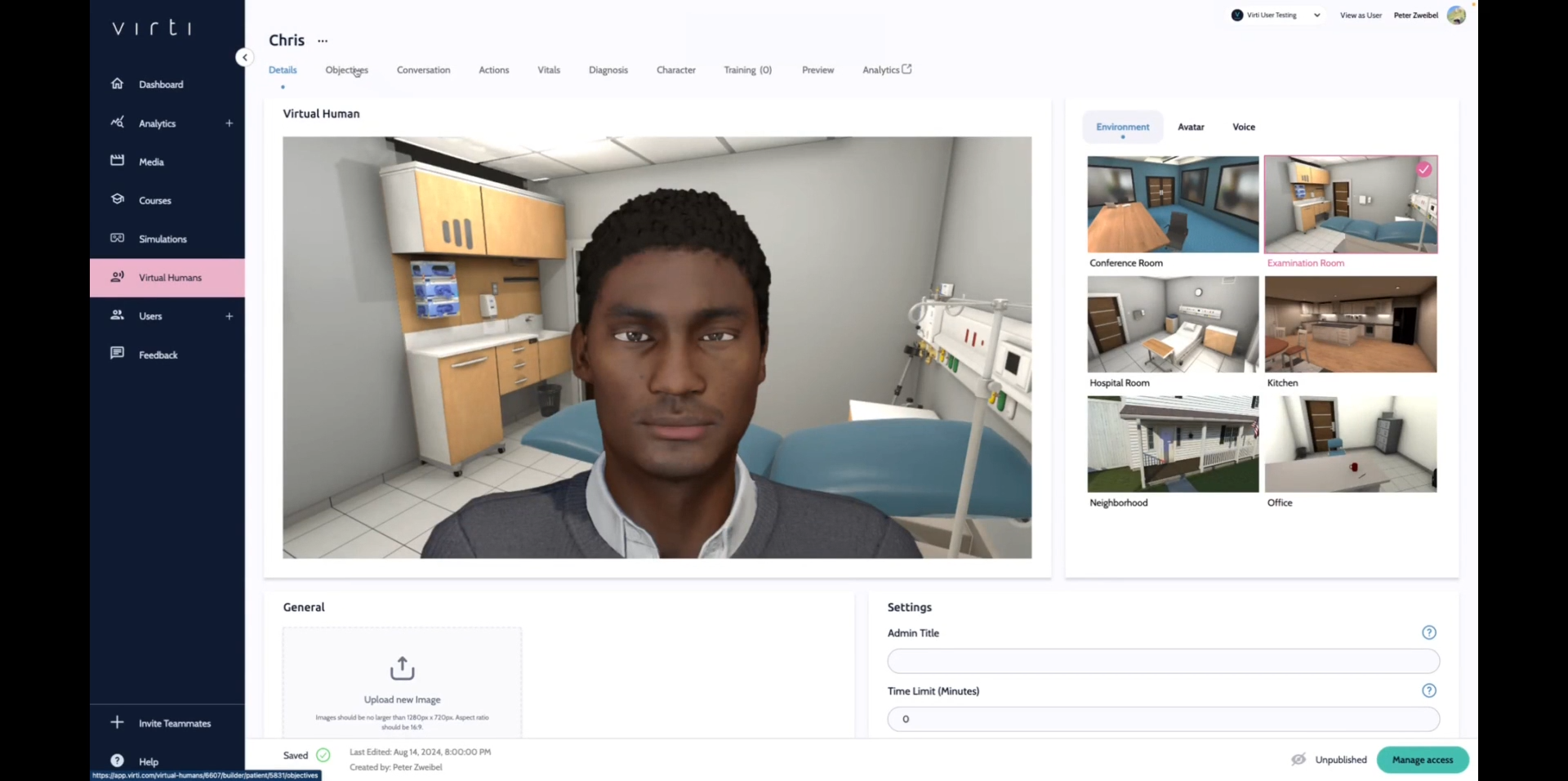Click the Virti logo
Image resolution: width=1568 pixels, height=781 pixels.
click(152, 29)
